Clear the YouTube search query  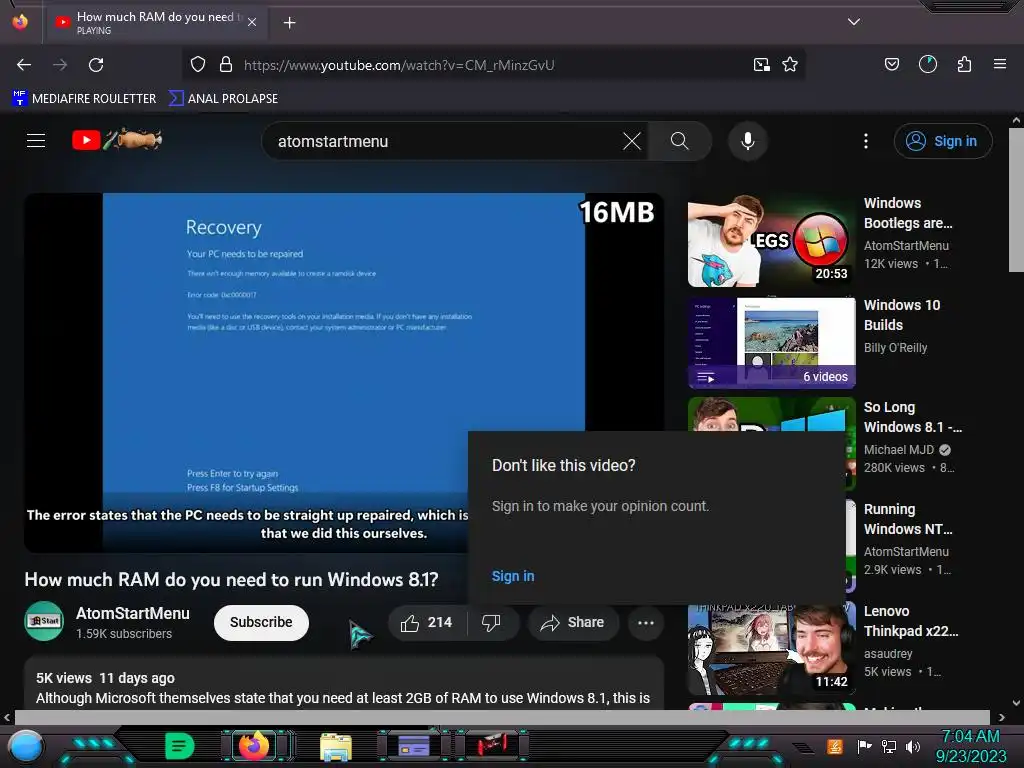tap(632, 141)
